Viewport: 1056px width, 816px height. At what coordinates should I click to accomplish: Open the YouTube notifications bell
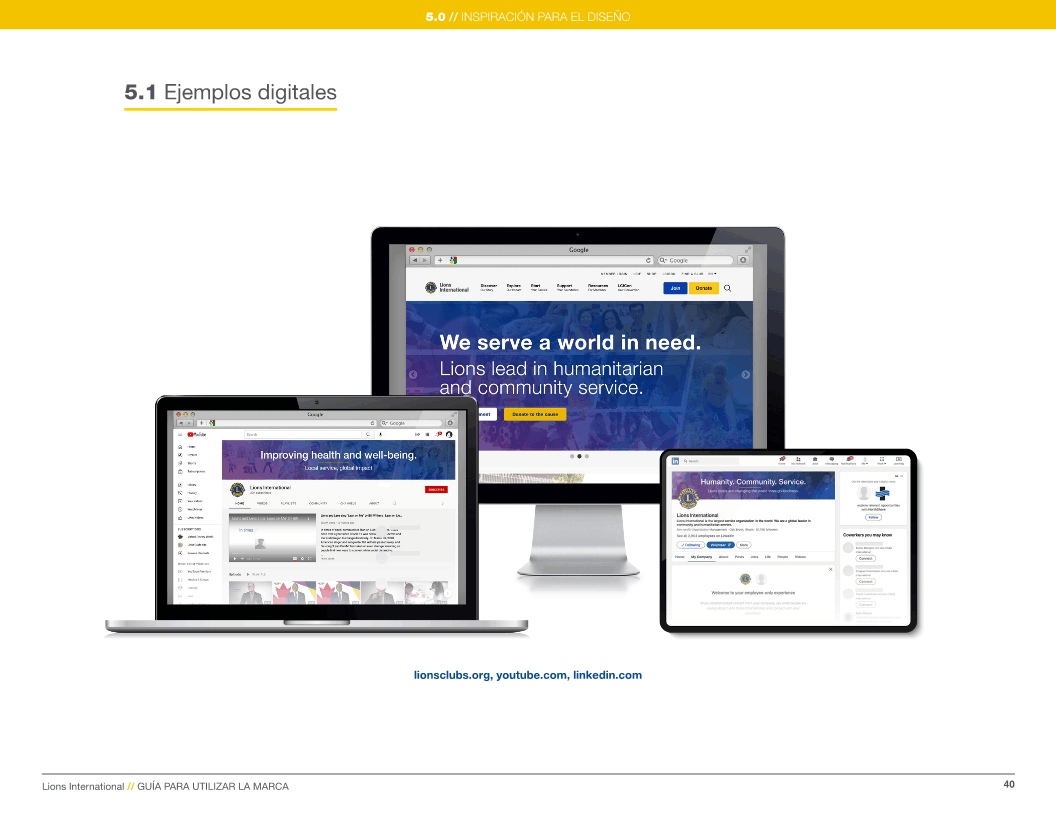(x=438, y=434)
